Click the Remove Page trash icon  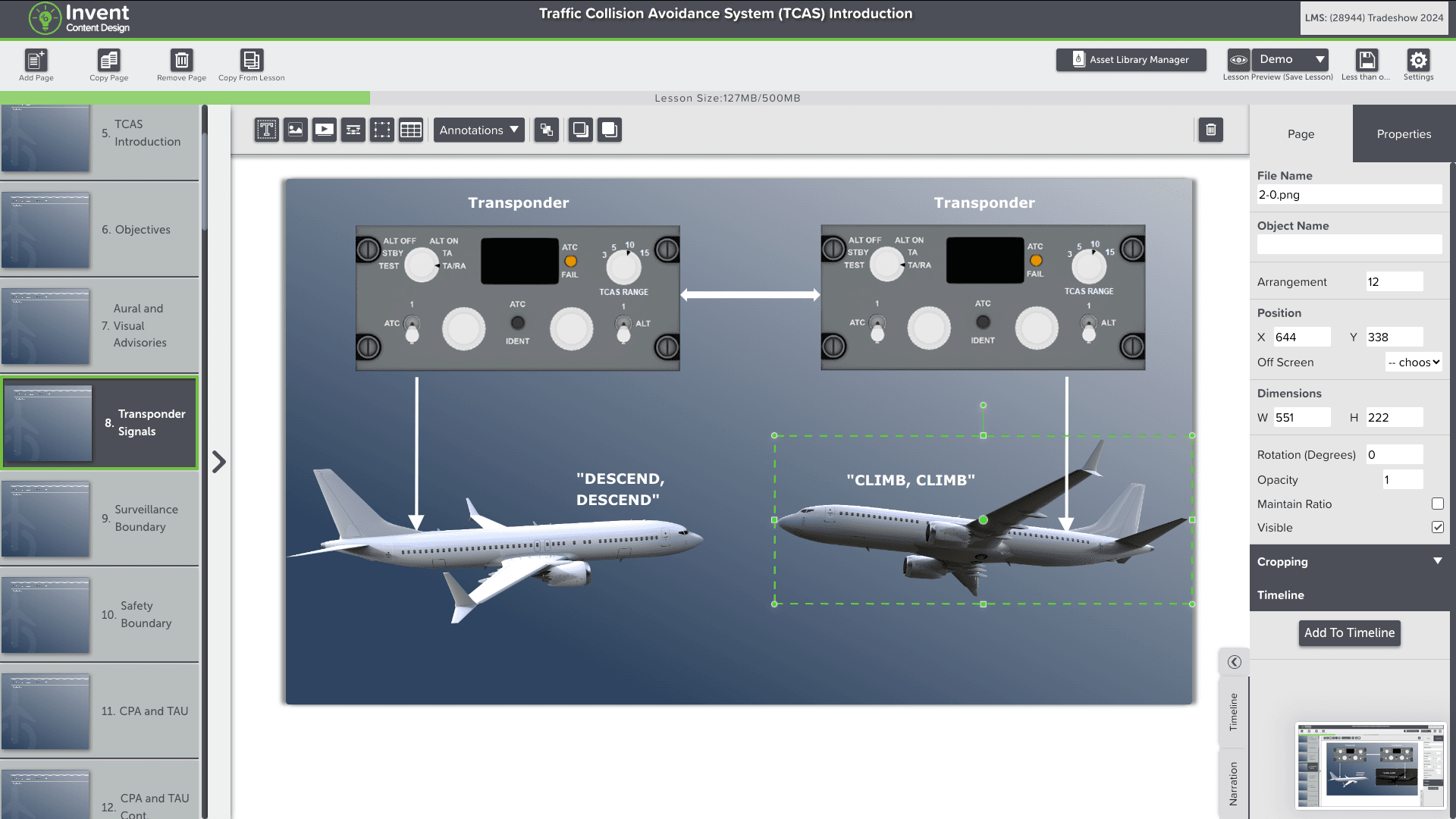[x=181, y=60]
